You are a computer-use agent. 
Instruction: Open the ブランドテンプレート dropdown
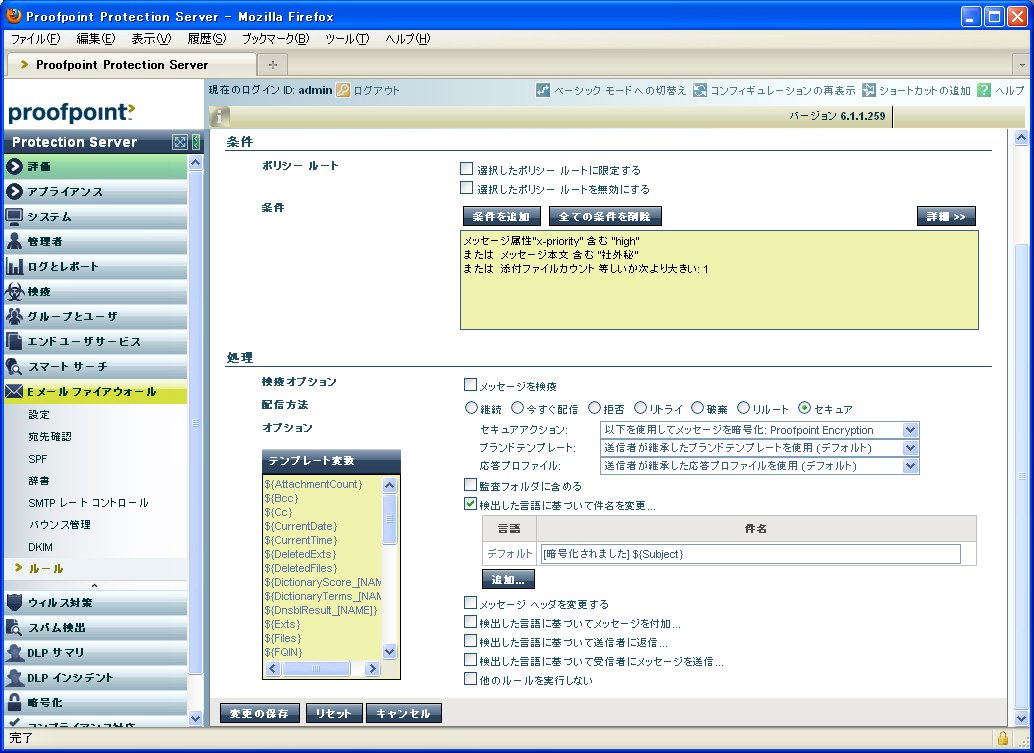point(760,448)
